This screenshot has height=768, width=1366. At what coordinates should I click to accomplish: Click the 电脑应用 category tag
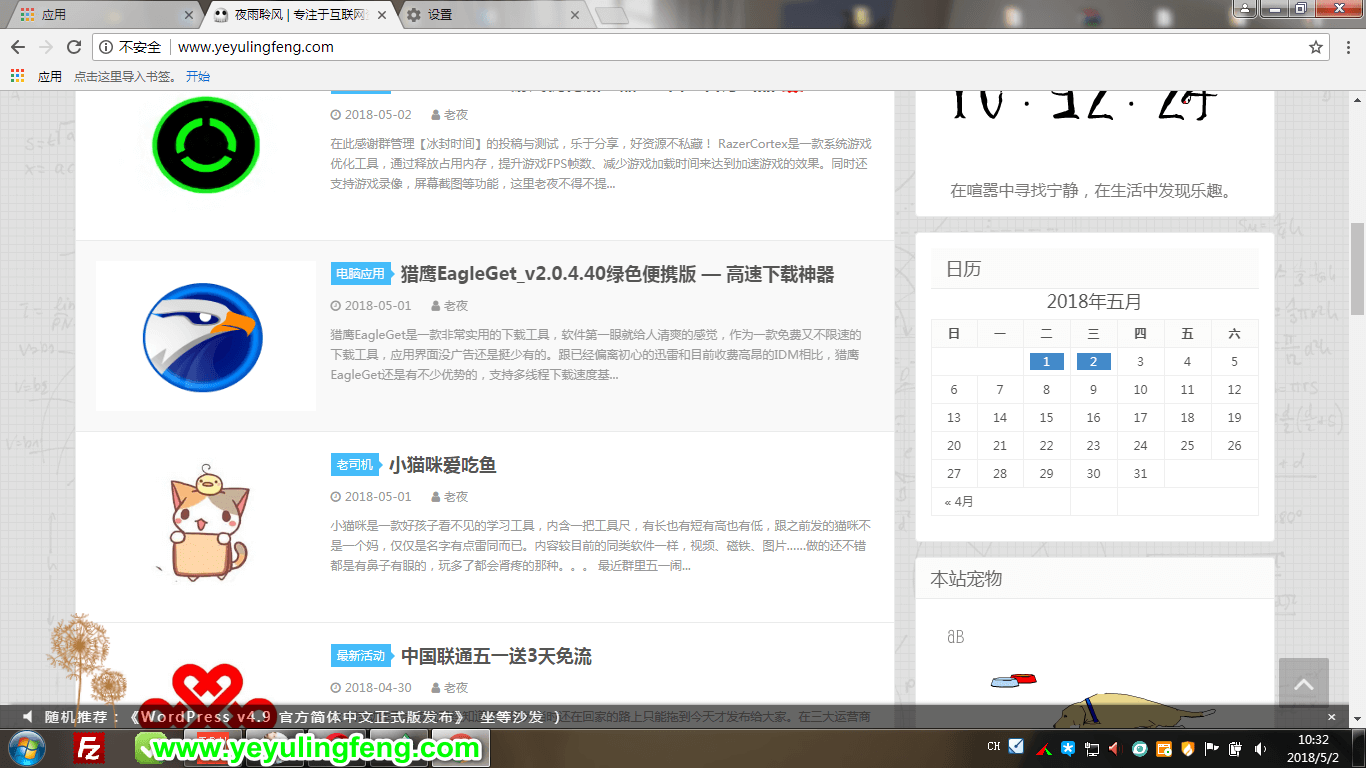tap(360, 274)
